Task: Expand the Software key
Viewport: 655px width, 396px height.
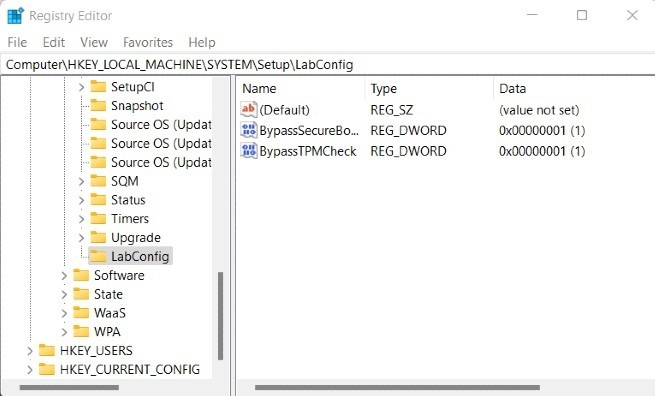Action: click(x=64, y=276)
